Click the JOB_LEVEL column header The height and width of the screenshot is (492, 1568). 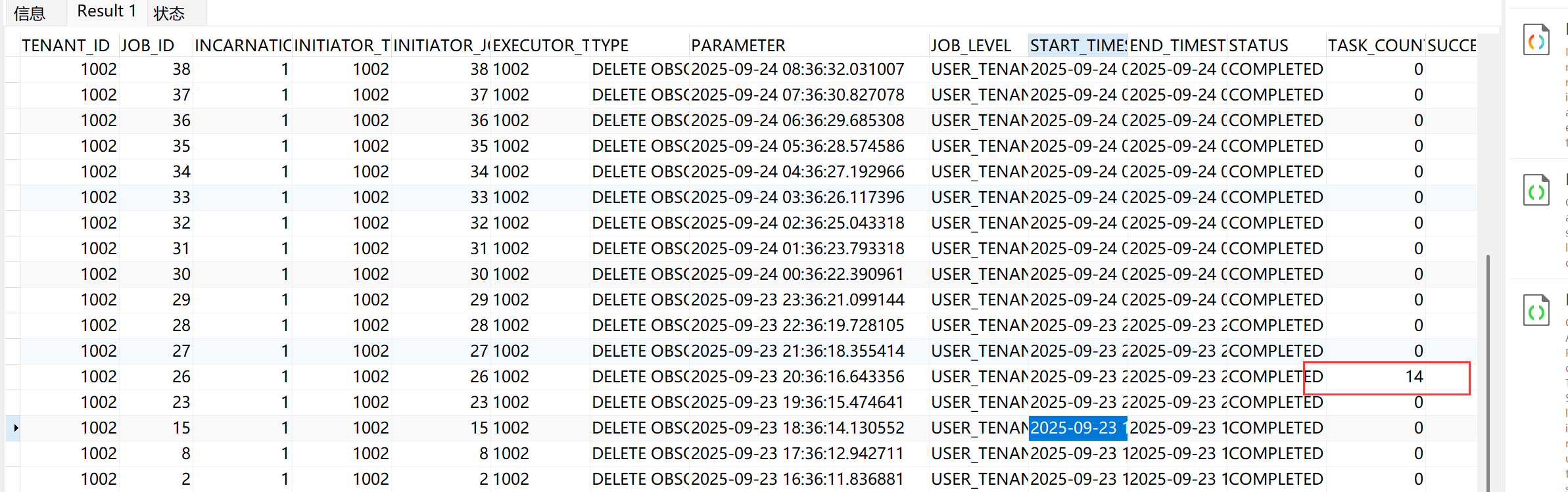pos(971,45)
